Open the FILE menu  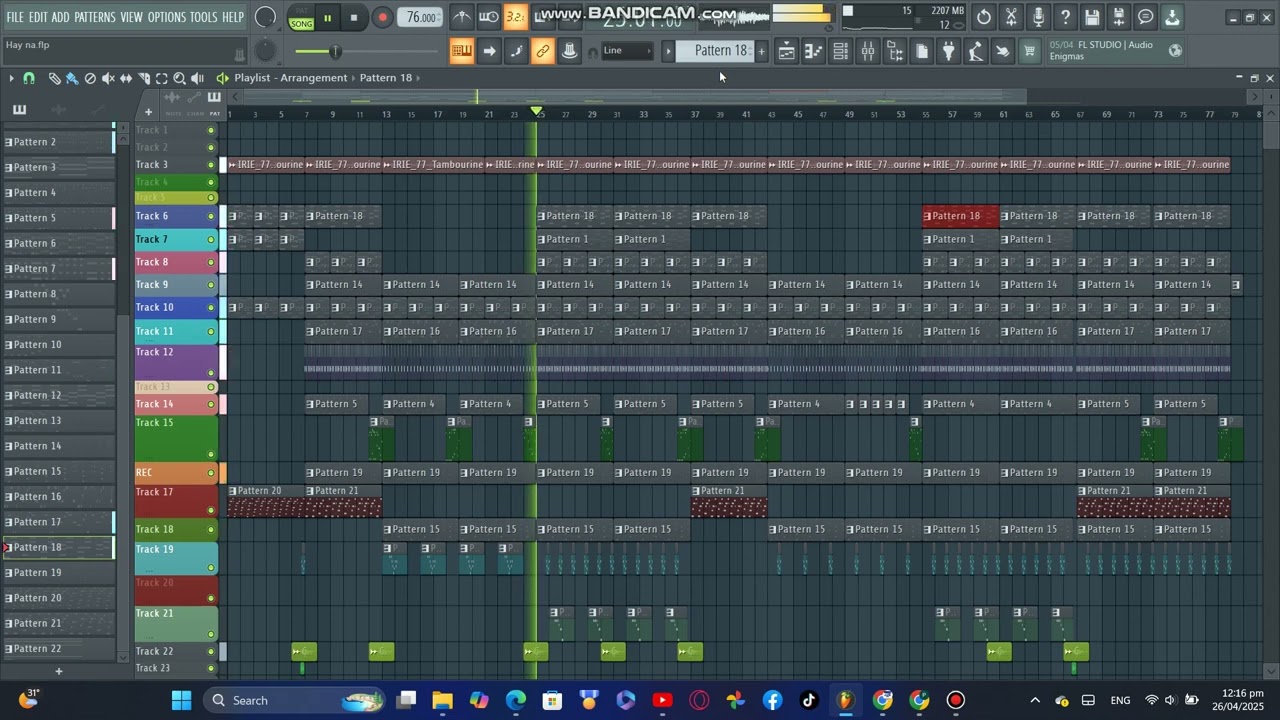click(x=15, y=17)
